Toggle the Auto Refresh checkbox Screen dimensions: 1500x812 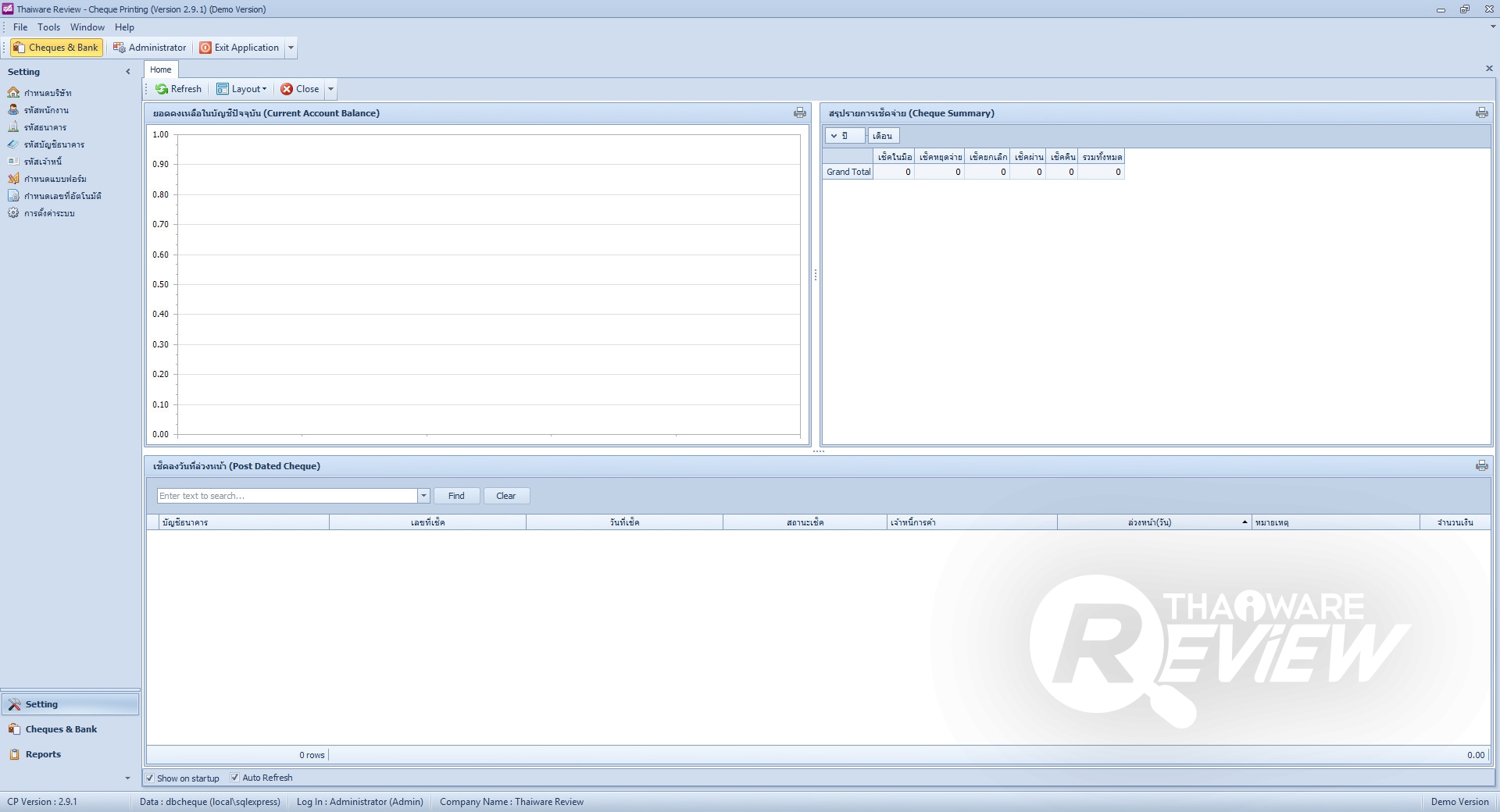pos(234,778)
